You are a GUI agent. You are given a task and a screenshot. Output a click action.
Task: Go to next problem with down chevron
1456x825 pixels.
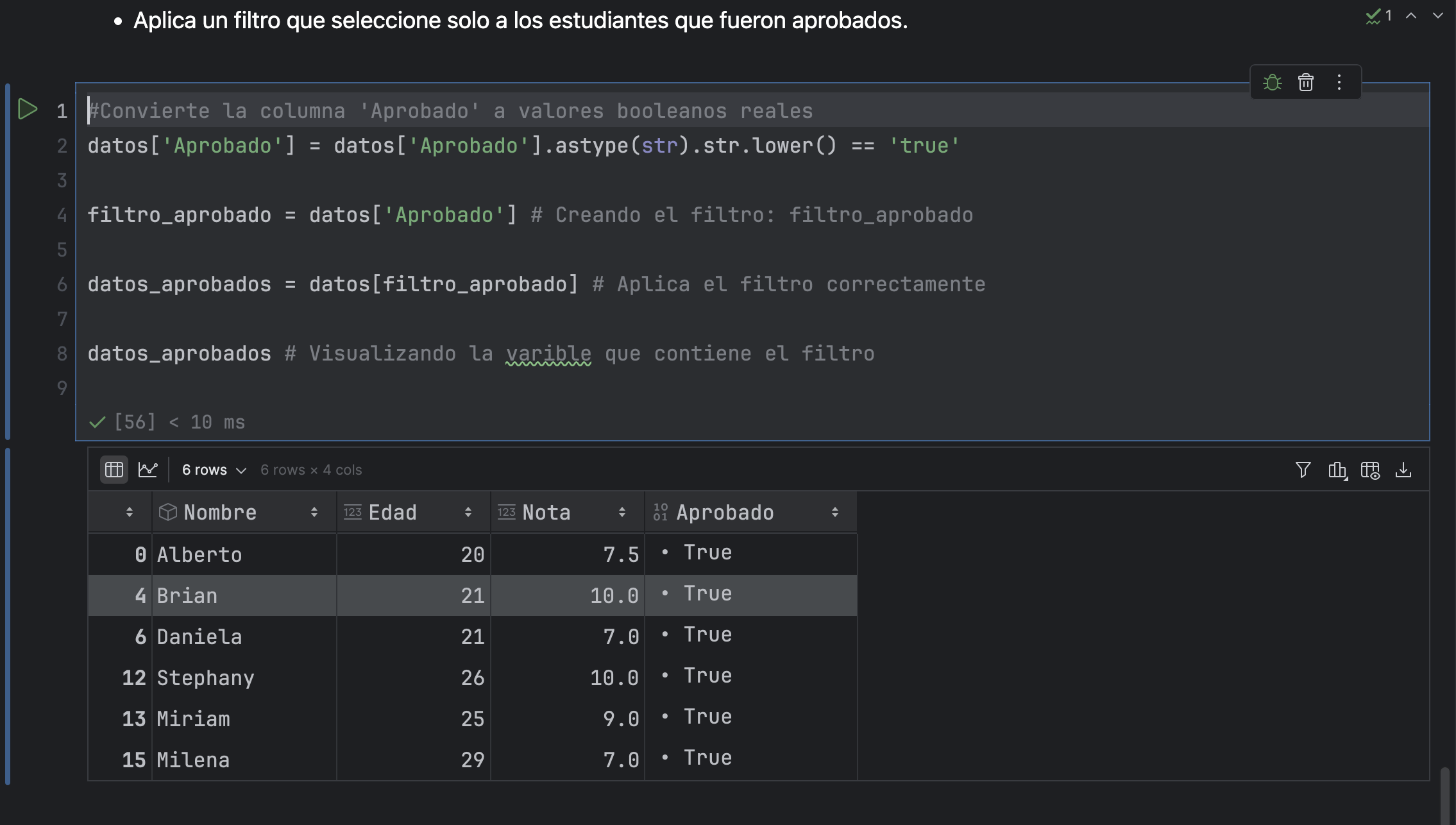1438,15
